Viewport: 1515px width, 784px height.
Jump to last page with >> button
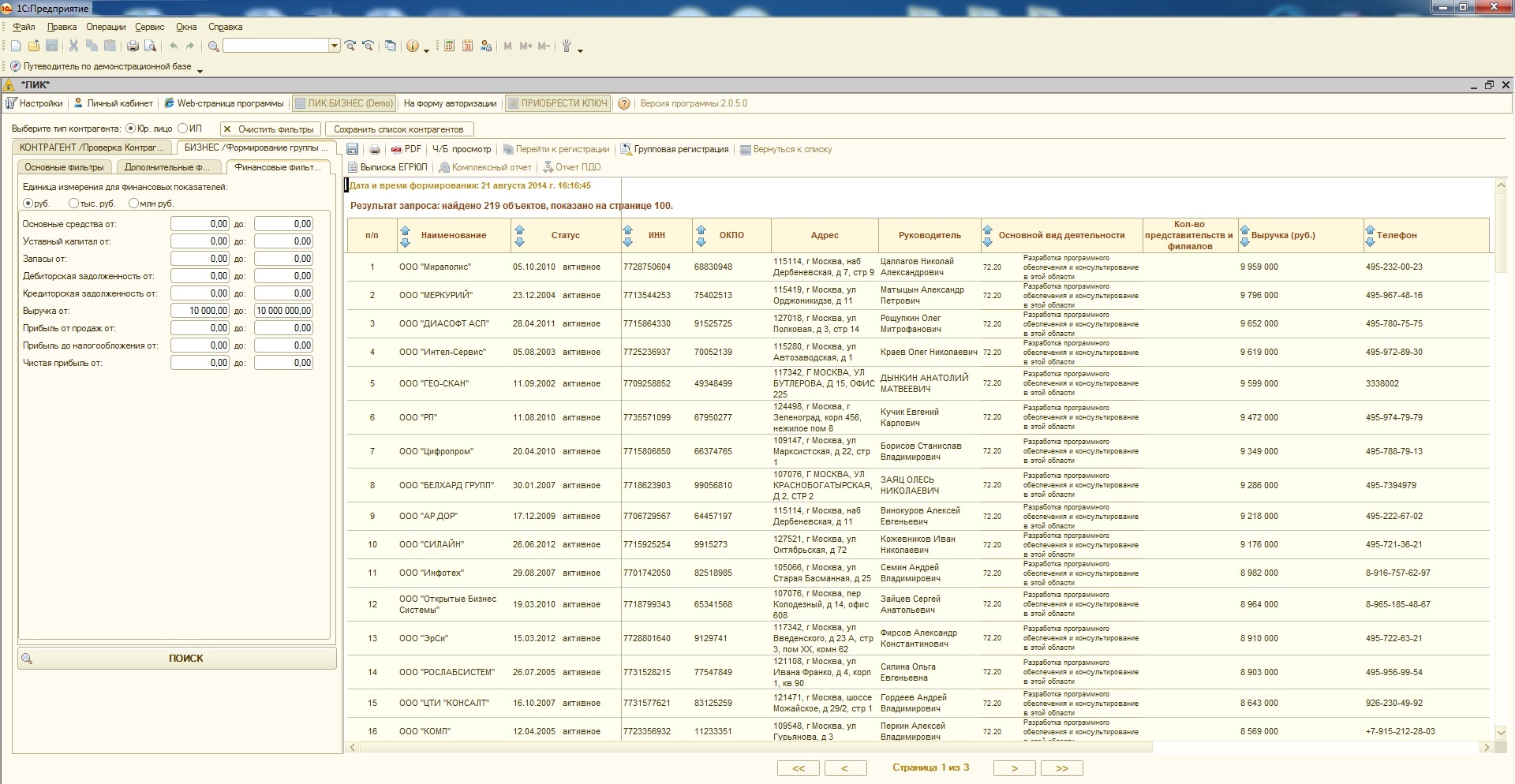coord(1062,768)
